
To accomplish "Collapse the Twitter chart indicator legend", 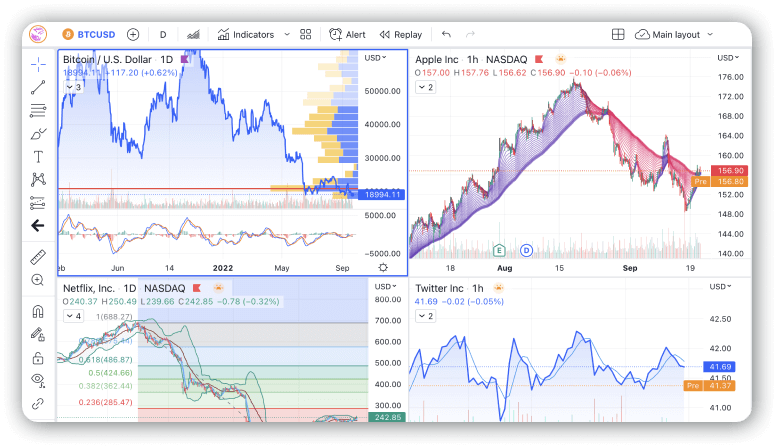I will coord(426,316).
